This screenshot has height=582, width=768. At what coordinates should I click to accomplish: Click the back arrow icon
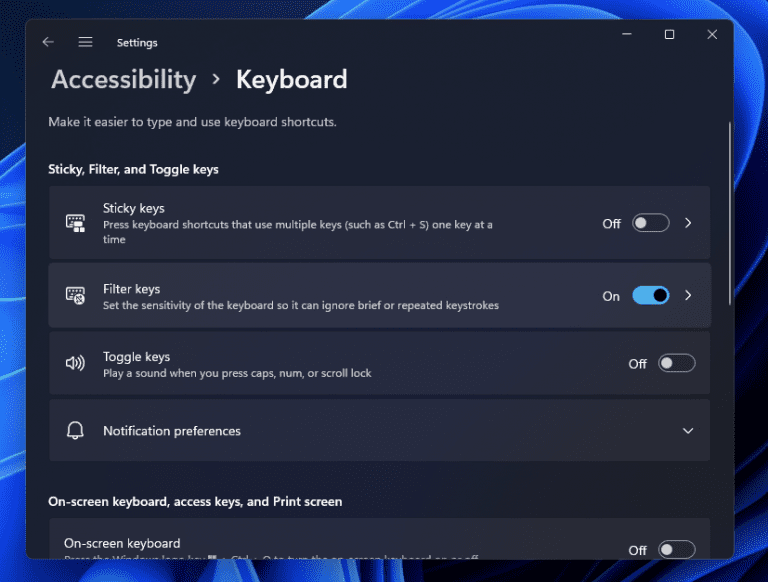click(48, 42)
